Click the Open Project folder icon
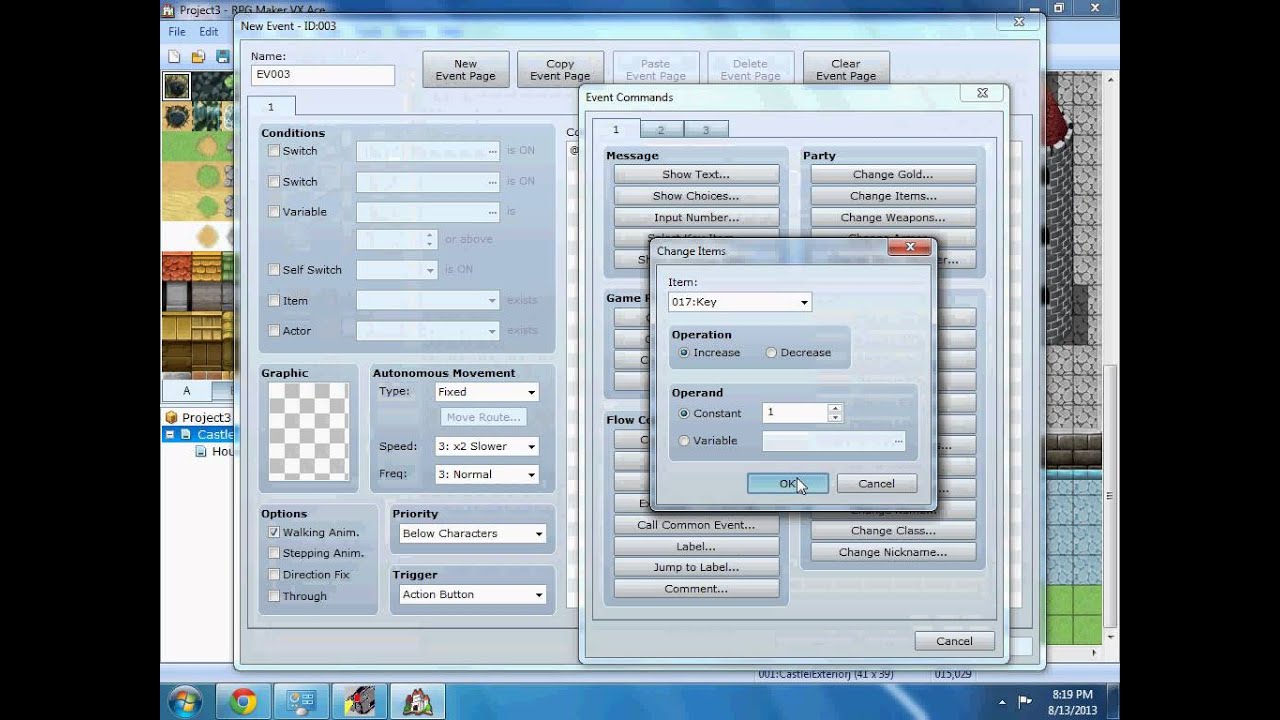 (198, 57)
